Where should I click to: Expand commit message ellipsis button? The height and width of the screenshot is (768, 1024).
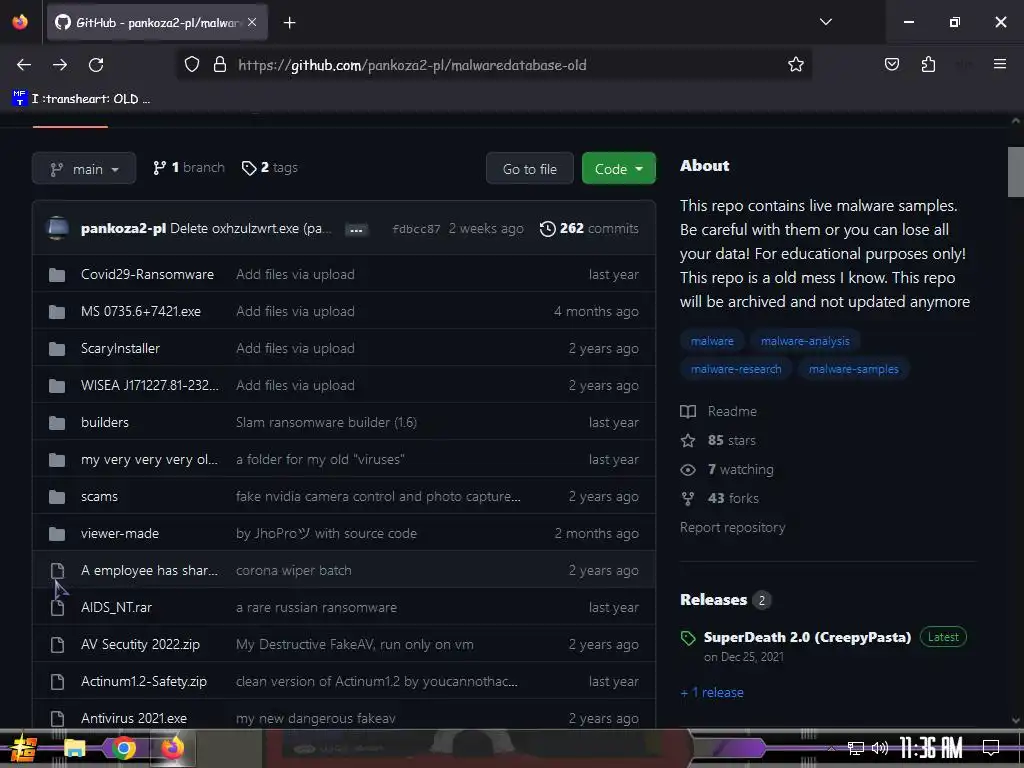pyautogui.click(x=356, y=230)
